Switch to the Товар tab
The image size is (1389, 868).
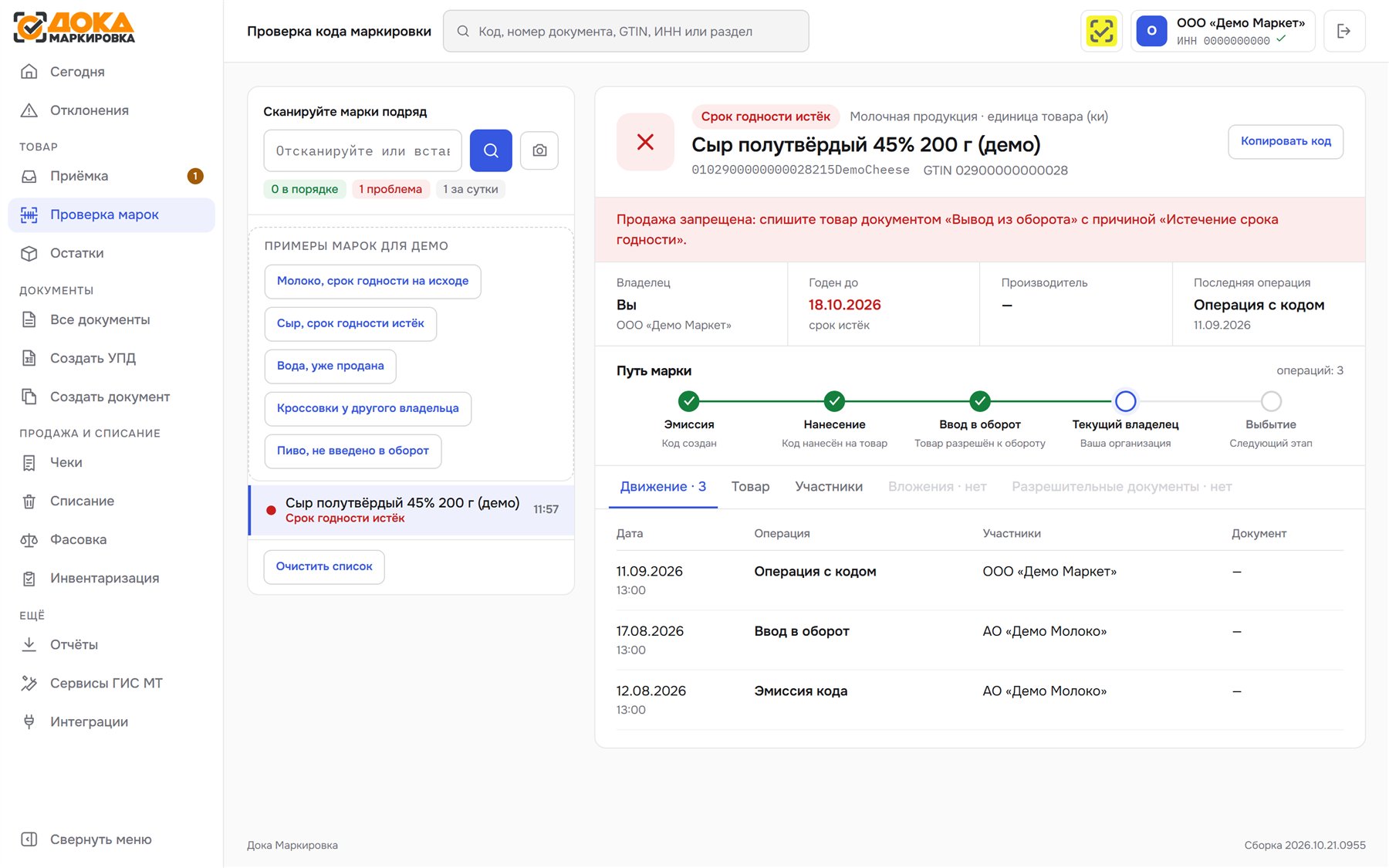point(750,487)
